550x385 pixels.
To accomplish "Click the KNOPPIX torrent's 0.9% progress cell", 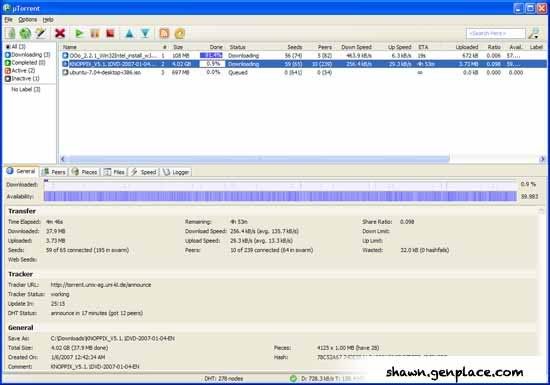I will (x=213, y=64).
